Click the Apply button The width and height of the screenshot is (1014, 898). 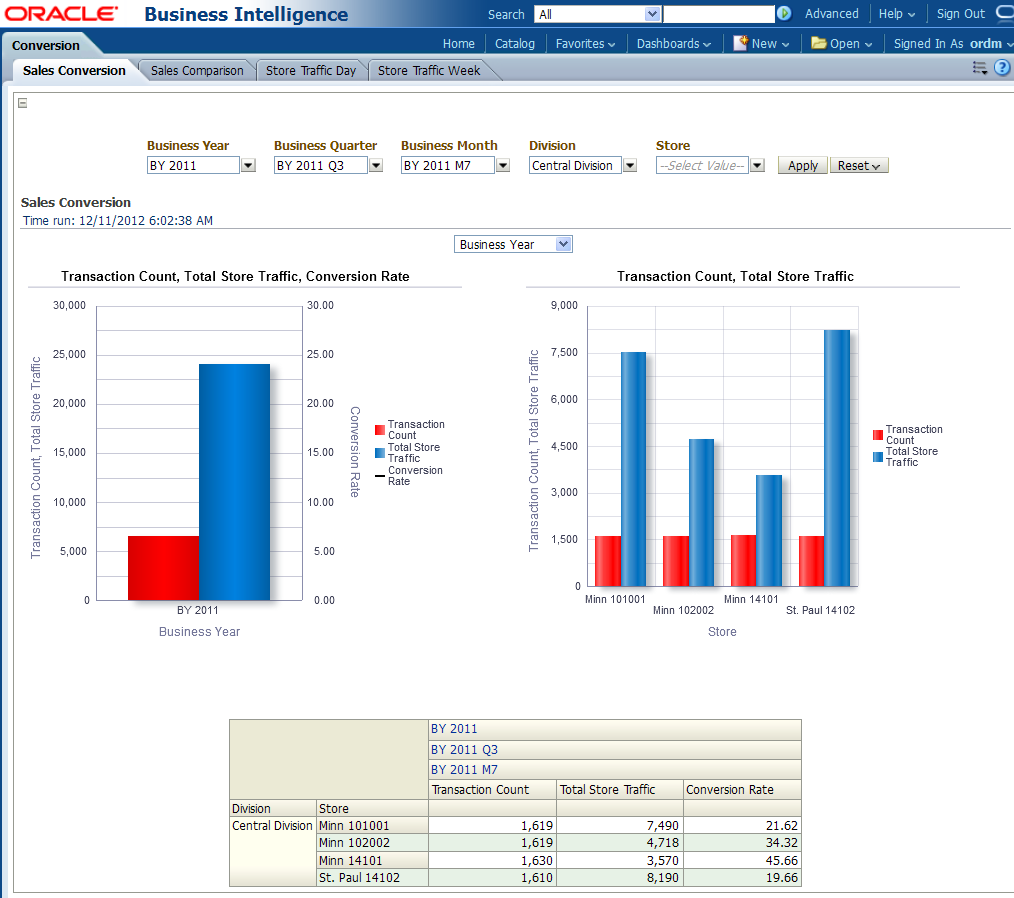coord(802,166)
